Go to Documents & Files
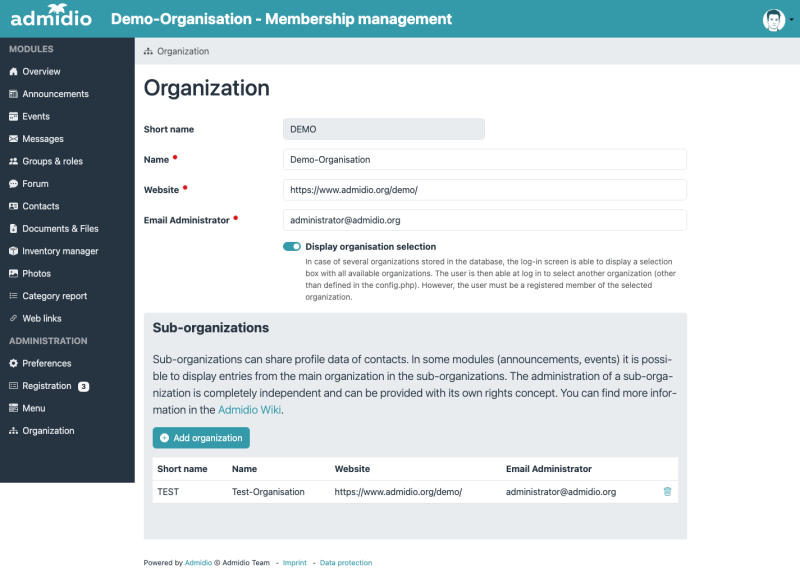Image resolution: width=800 pixels, height=586 pixels. coord(60,229)
